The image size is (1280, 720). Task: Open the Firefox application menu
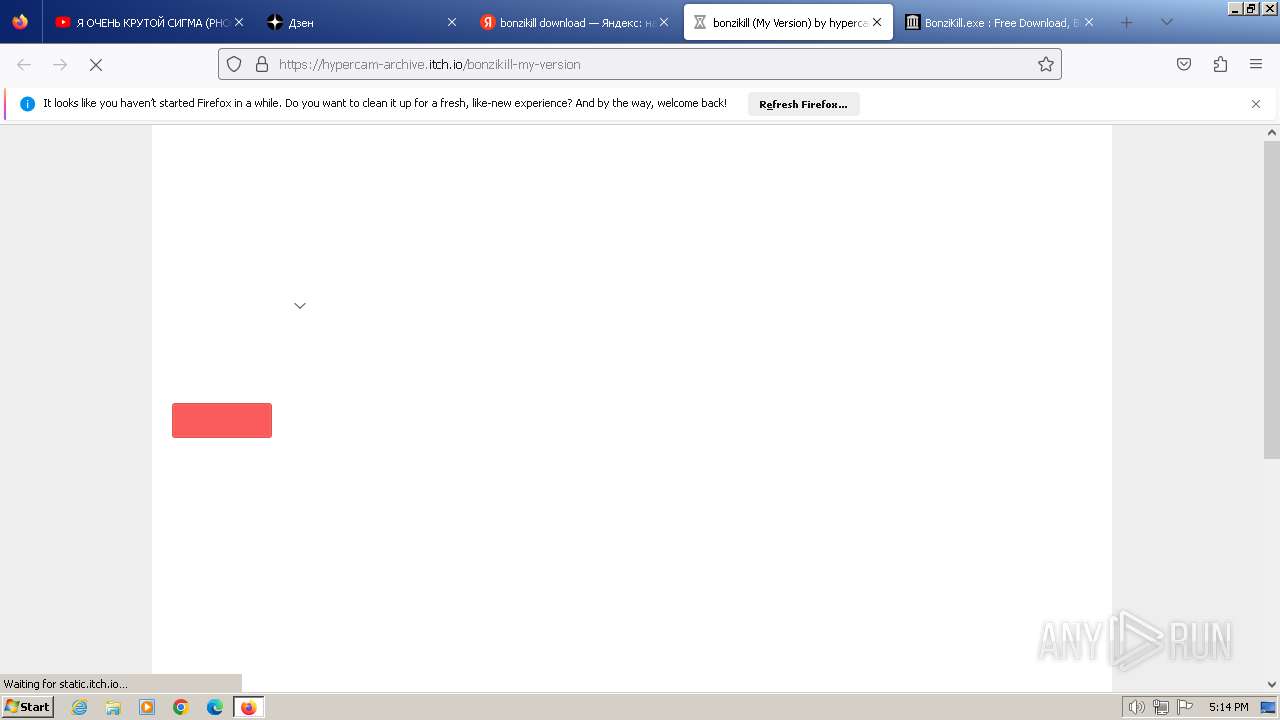coord(1256,64)
